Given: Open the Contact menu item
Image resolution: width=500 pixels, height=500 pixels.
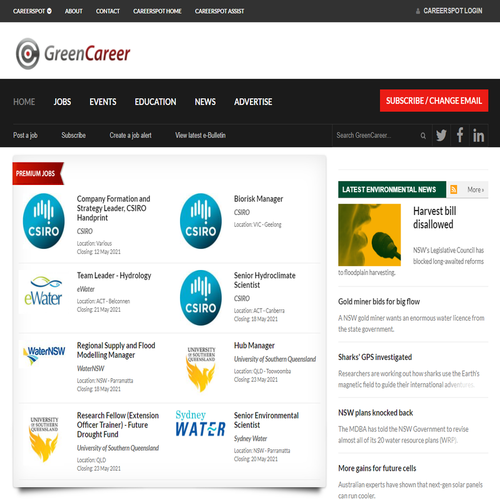Looking at the screenshot, I should click(108, 11).
